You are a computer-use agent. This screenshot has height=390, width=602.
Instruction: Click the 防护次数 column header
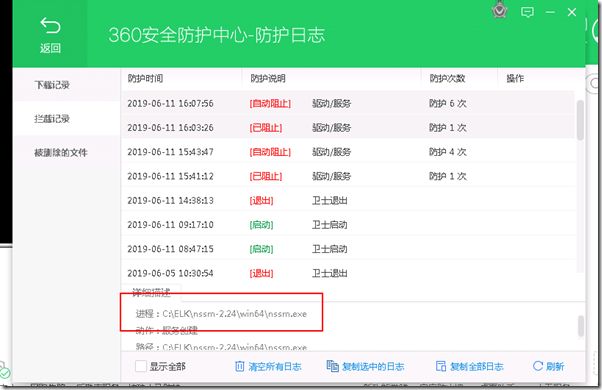pyautogui.click(x=447, y=79)
